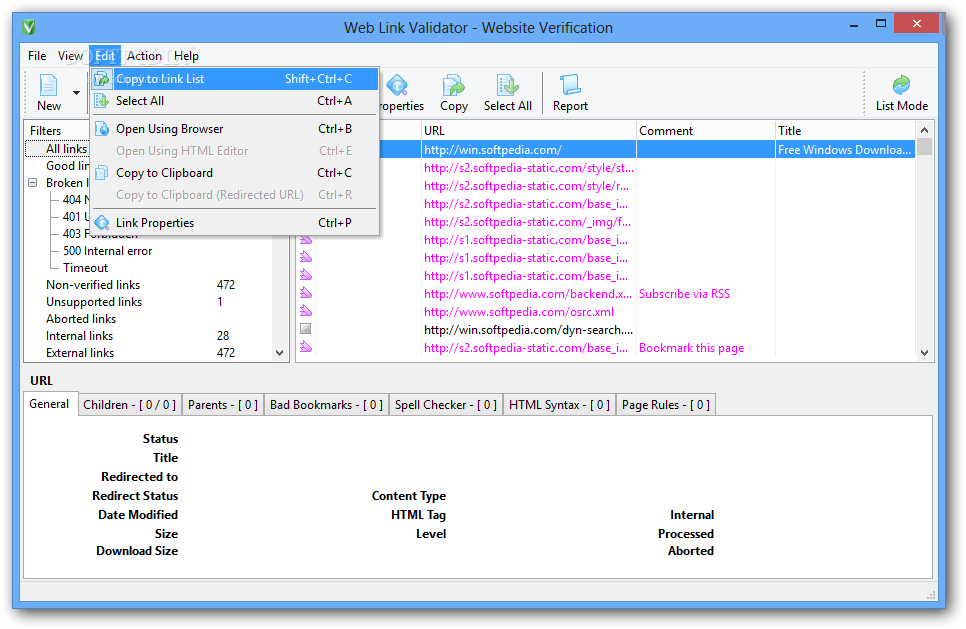Screen dimensions: 966x629
Task: Switch to the Bad Bookmarks tab
Action: pos(326,405)
